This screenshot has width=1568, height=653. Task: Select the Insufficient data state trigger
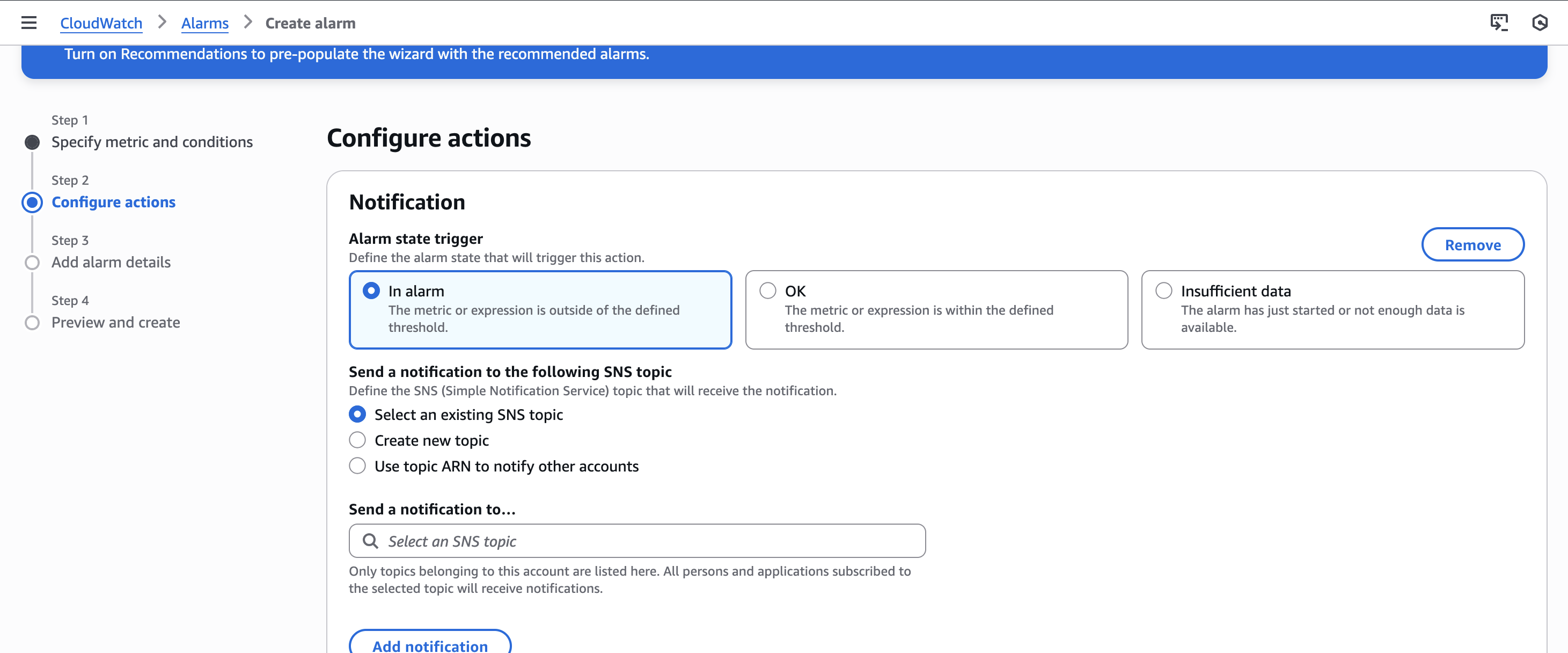(1164, 291)
